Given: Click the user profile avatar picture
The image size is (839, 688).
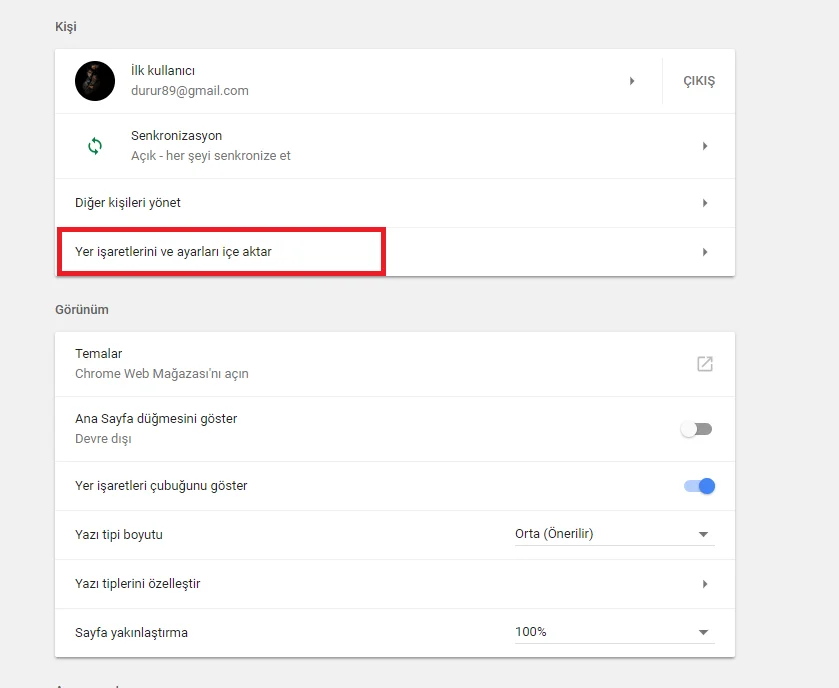Looking at the screenshot, I should click(x=95, y=81).
